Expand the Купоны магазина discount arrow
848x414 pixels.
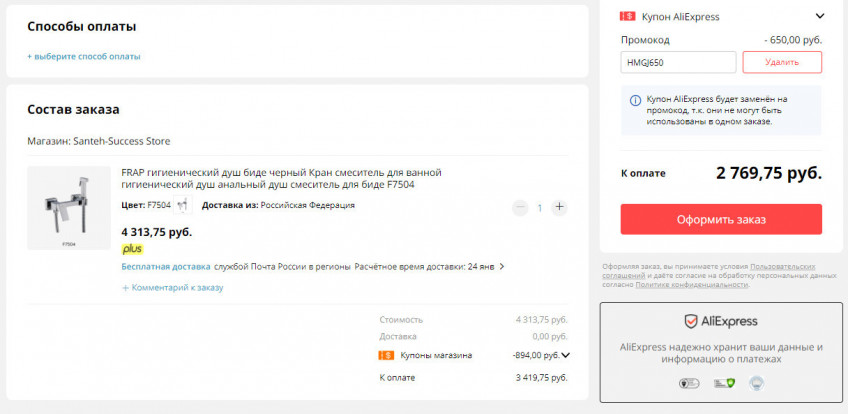[566, 355]
